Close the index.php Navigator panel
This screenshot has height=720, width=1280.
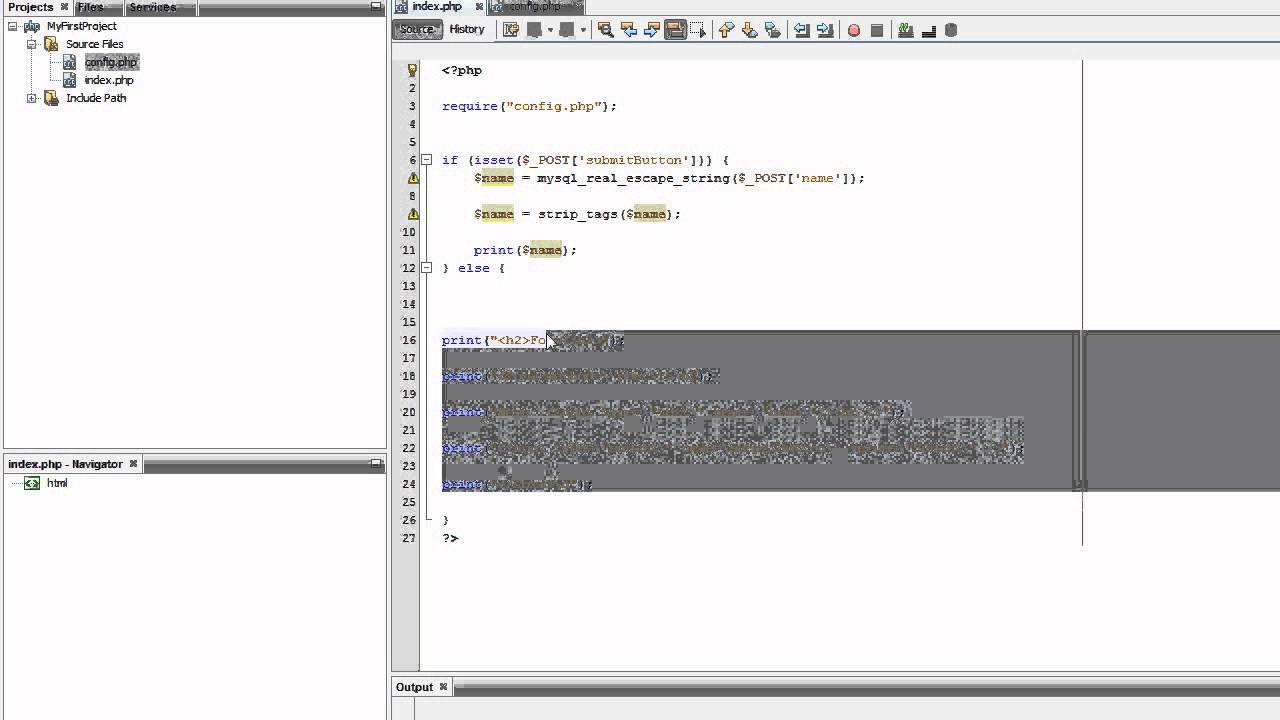(x=133, y=464)
